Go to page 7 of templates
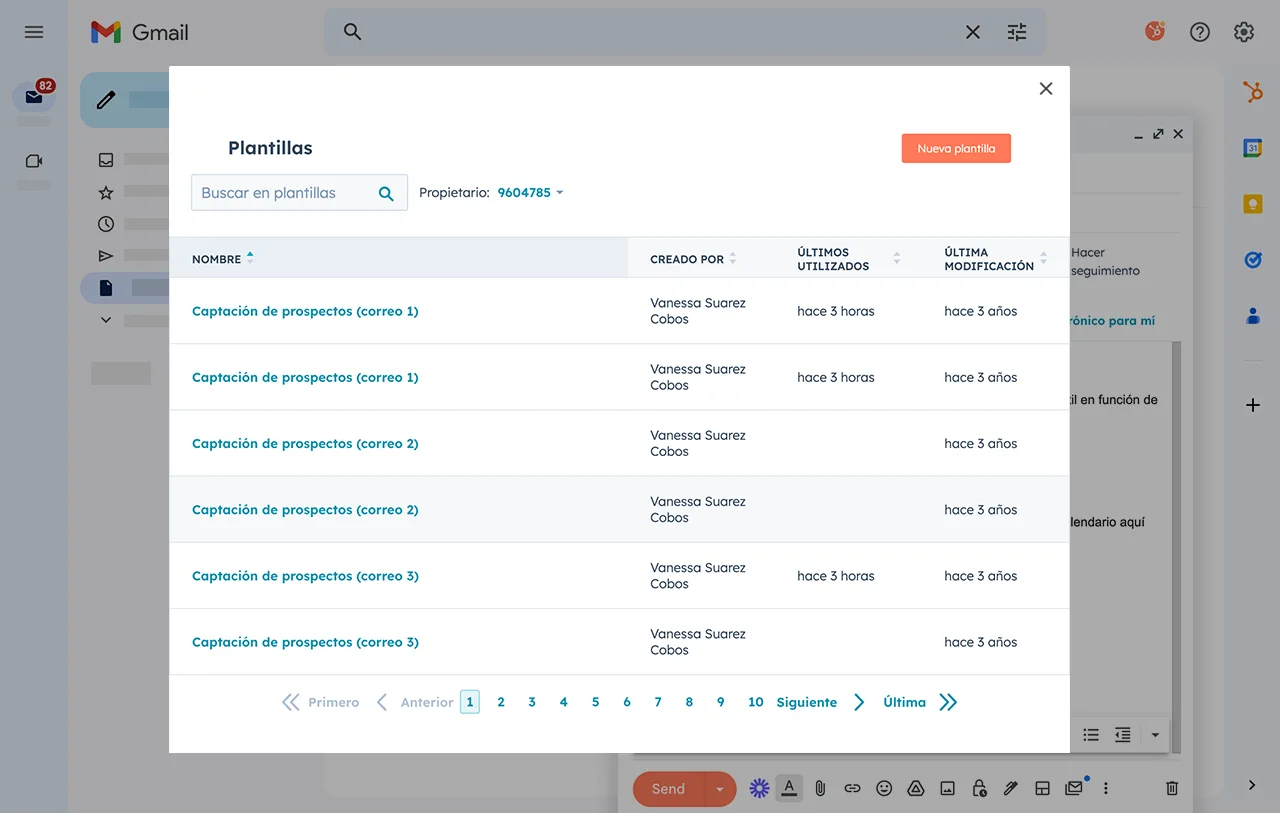This screenshot has height=813, width=1280. tap(658, 702)
